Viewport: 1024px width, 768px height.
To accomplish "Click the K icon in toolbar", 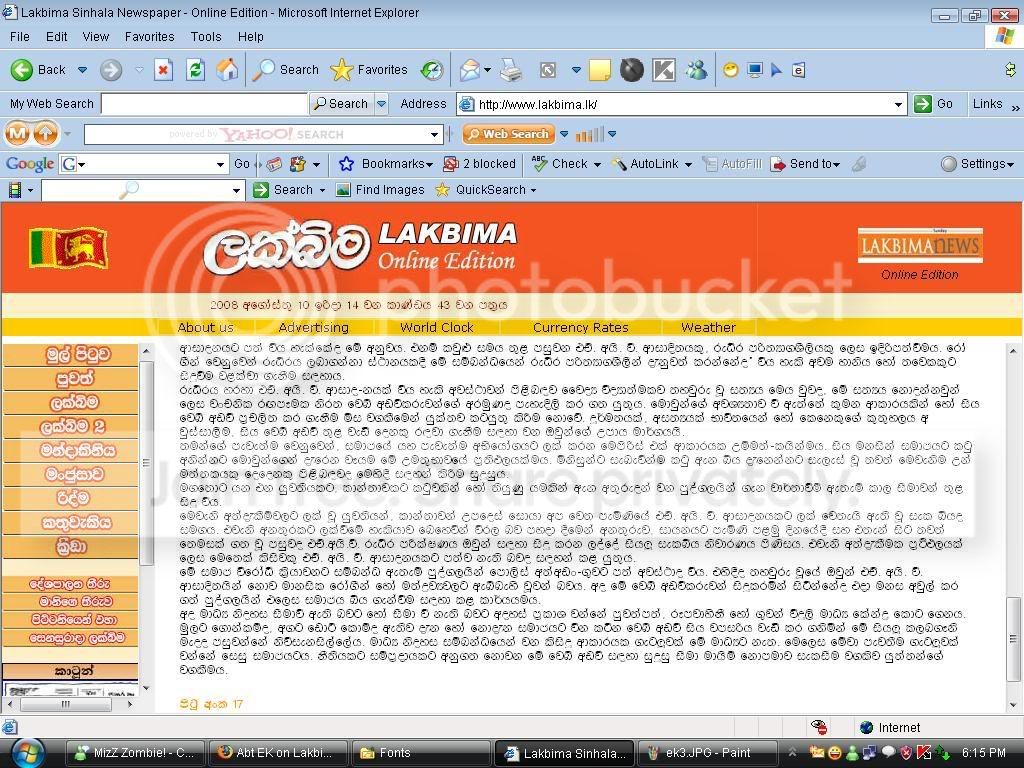I will pyautogui.click(x=664, y=70).
